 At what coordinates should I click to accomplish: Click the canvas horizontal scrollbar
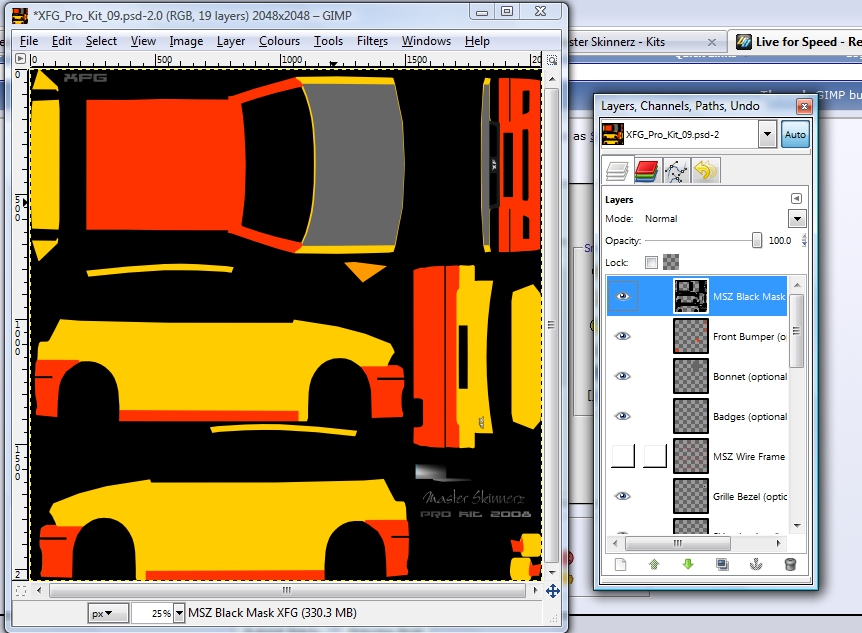coord(287,591)
